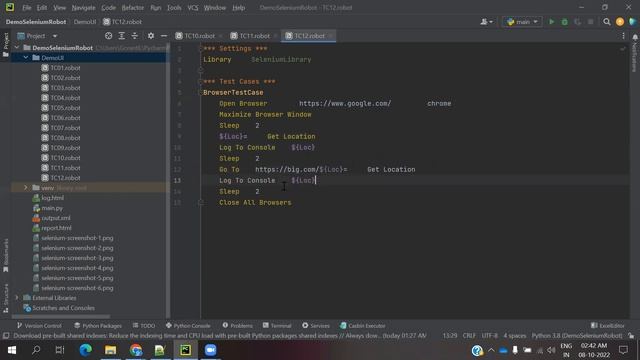Run the main configuration
The height and width of the screenshot is (360, 640).
point(551,22)
